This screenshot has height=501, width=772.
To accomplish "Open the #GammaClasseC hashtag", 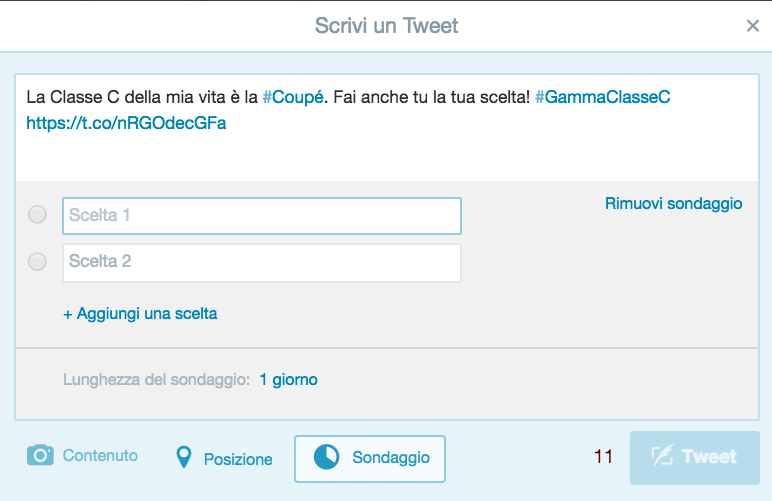I will pyautogui.click(x=602, y=99).
